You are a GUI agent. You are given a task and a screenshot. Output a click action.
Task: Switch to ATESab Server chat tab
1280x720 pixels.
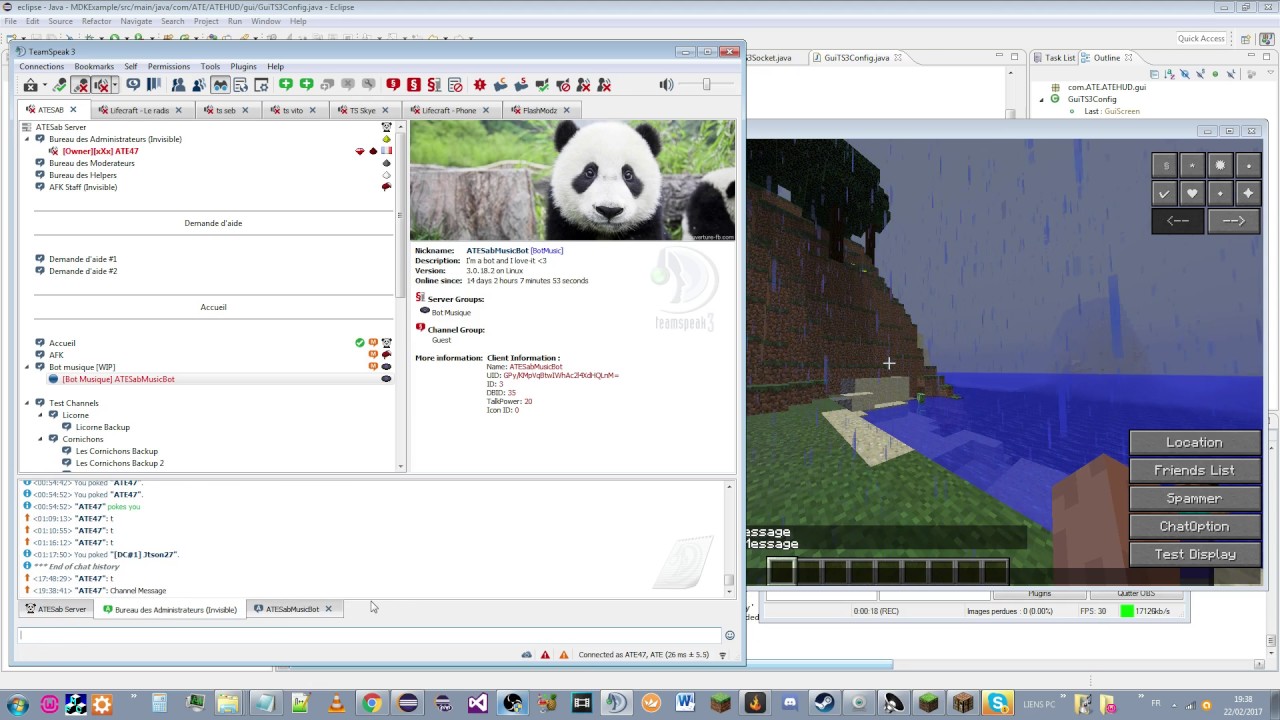point(56,609)
